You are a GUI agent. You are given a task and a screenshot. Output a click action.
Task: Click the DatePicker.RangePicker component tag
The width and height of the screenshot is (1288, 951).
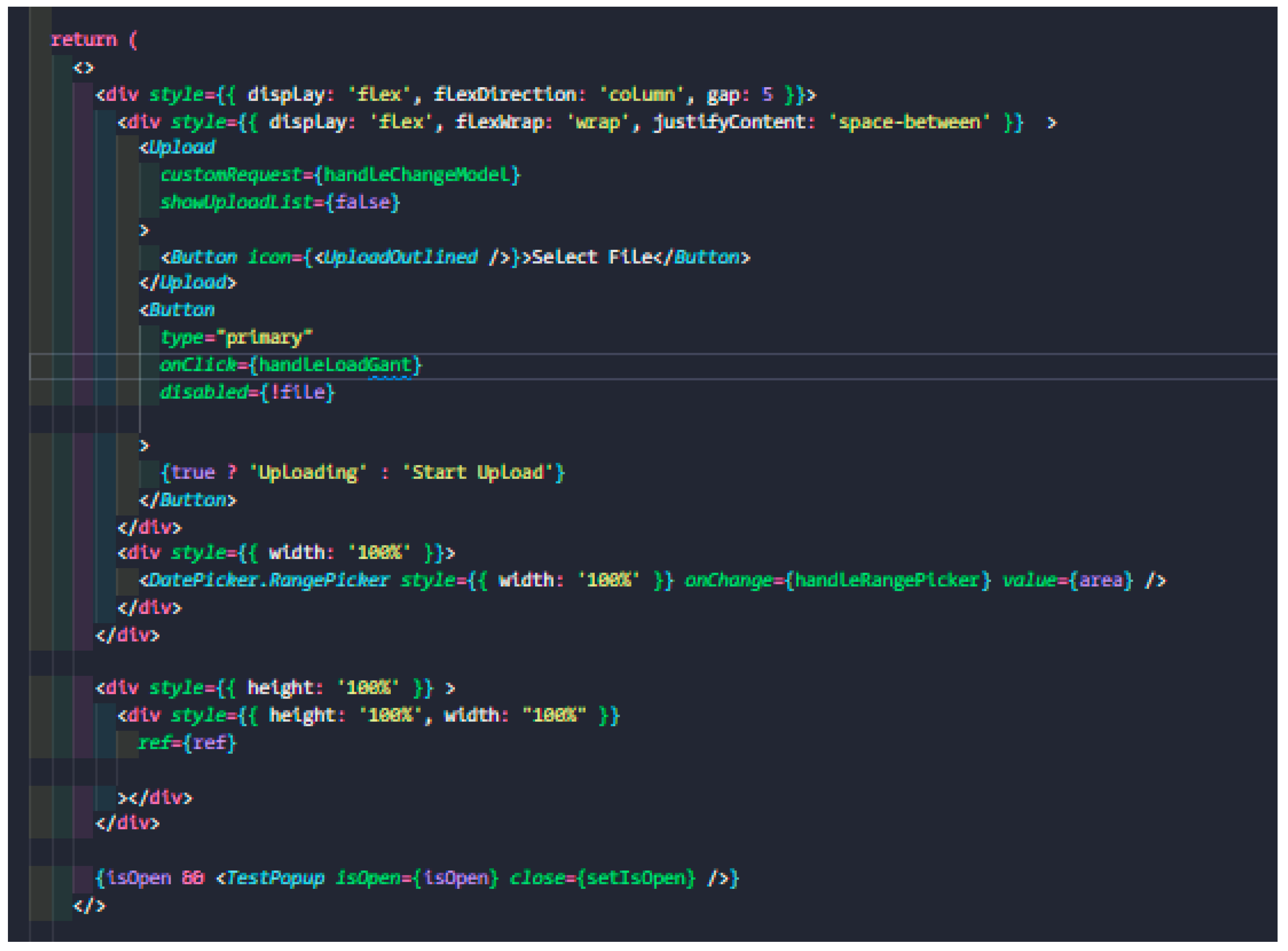[x=269, y=580]
